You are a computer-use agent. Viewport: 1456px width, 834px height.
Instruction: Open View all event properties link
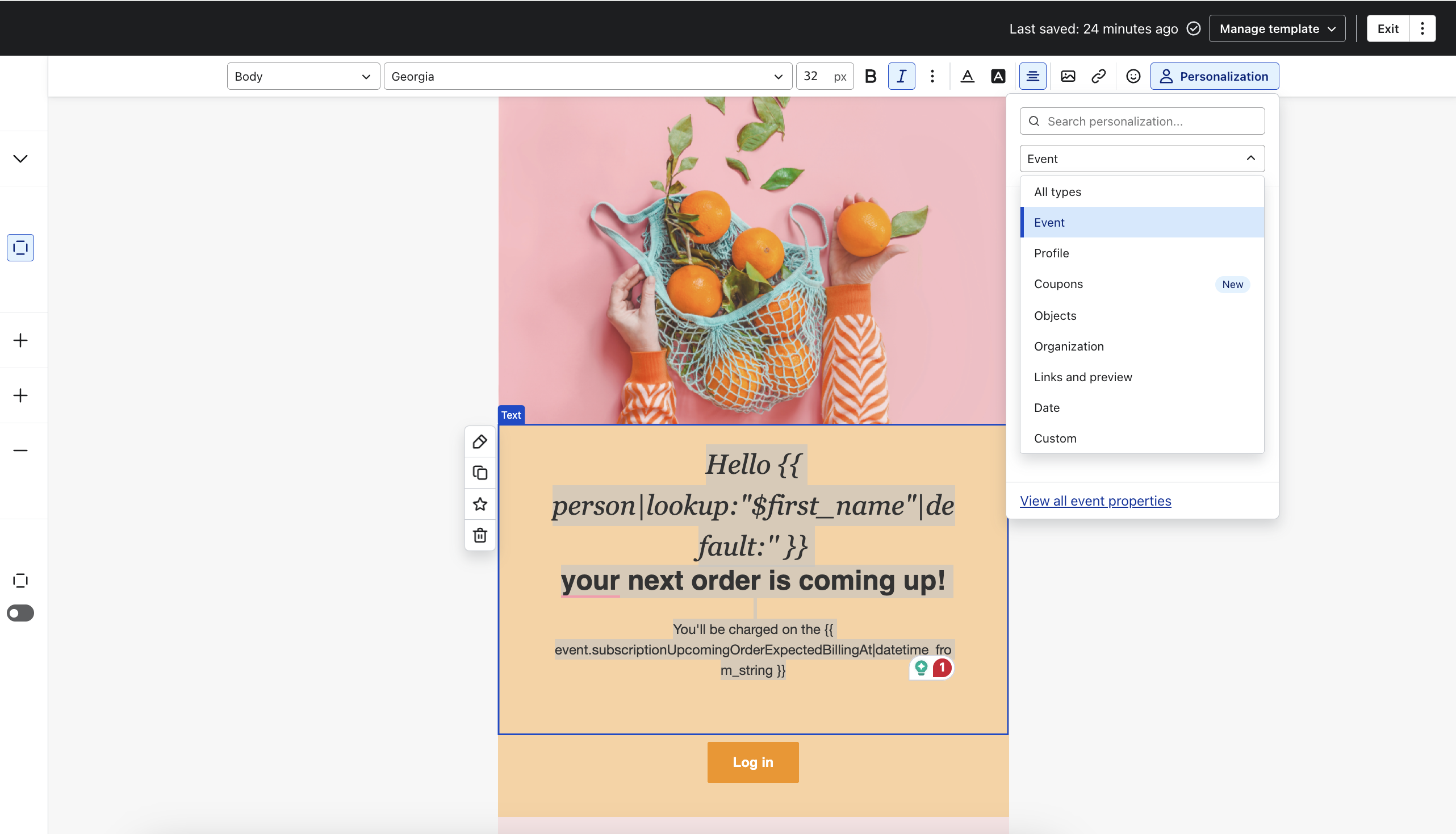tap(1095, 501)
